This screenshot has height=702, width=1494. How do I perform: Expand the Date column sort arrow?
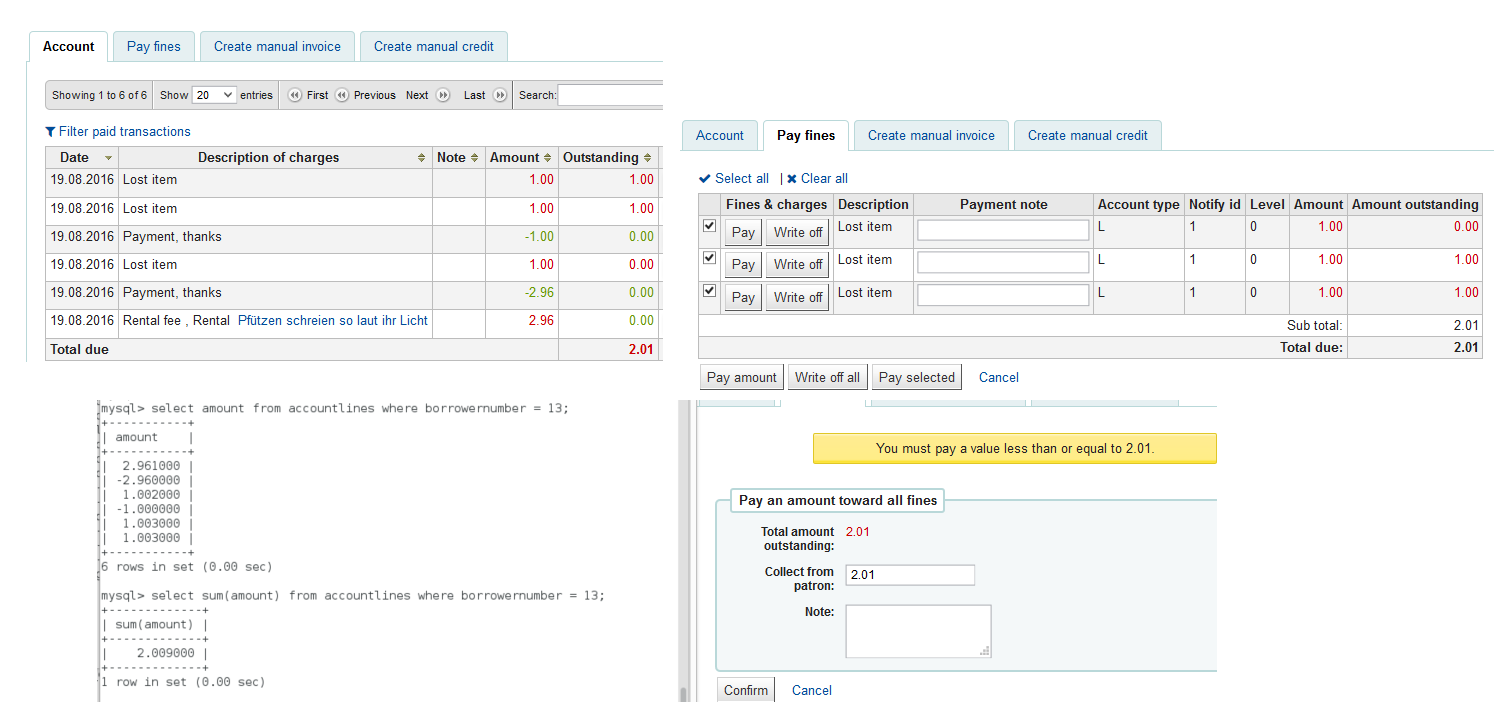point(108,158)
